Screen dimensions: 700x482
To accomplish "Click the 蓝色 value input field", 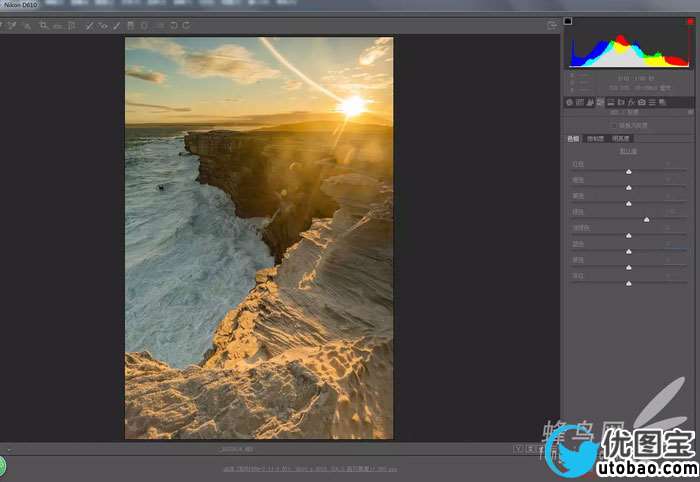I will tap(675, 244).
